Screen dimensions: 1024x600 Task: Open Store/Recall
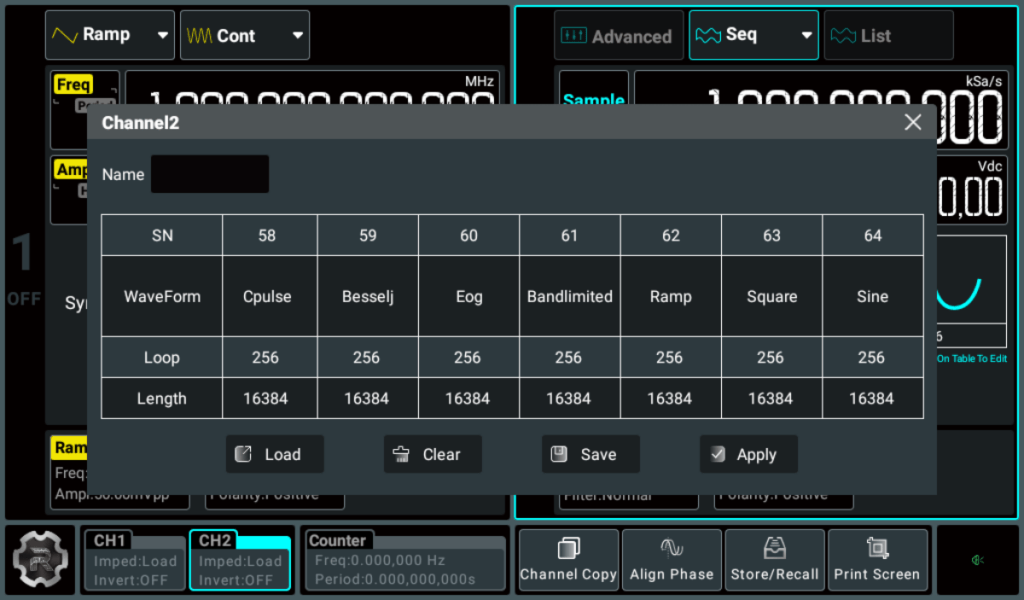[775, 560]
